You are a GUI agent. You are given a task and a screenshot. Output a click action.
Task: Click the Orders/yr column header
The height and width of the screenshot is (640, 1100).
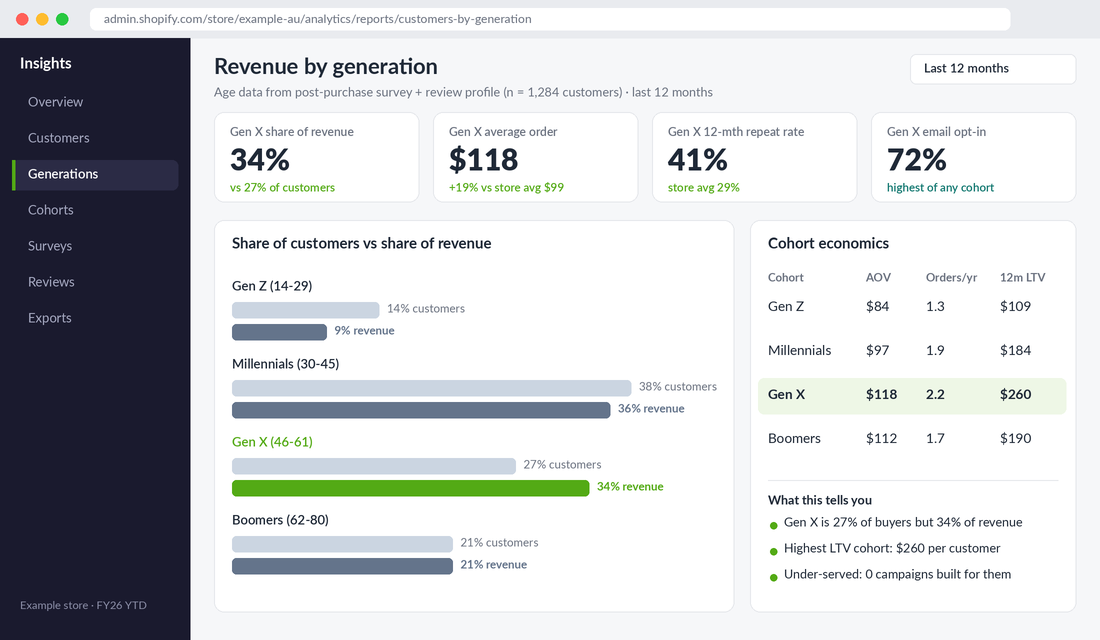(951, 277)
